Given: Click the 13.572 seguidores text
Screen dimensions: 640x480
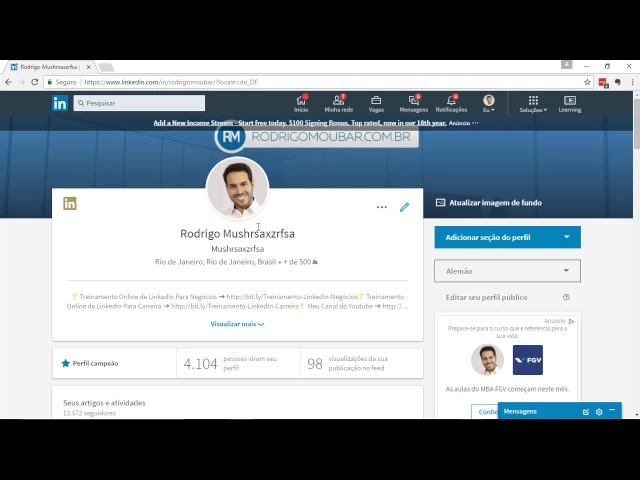Looking at the screenshot, I should pos(89,413).
